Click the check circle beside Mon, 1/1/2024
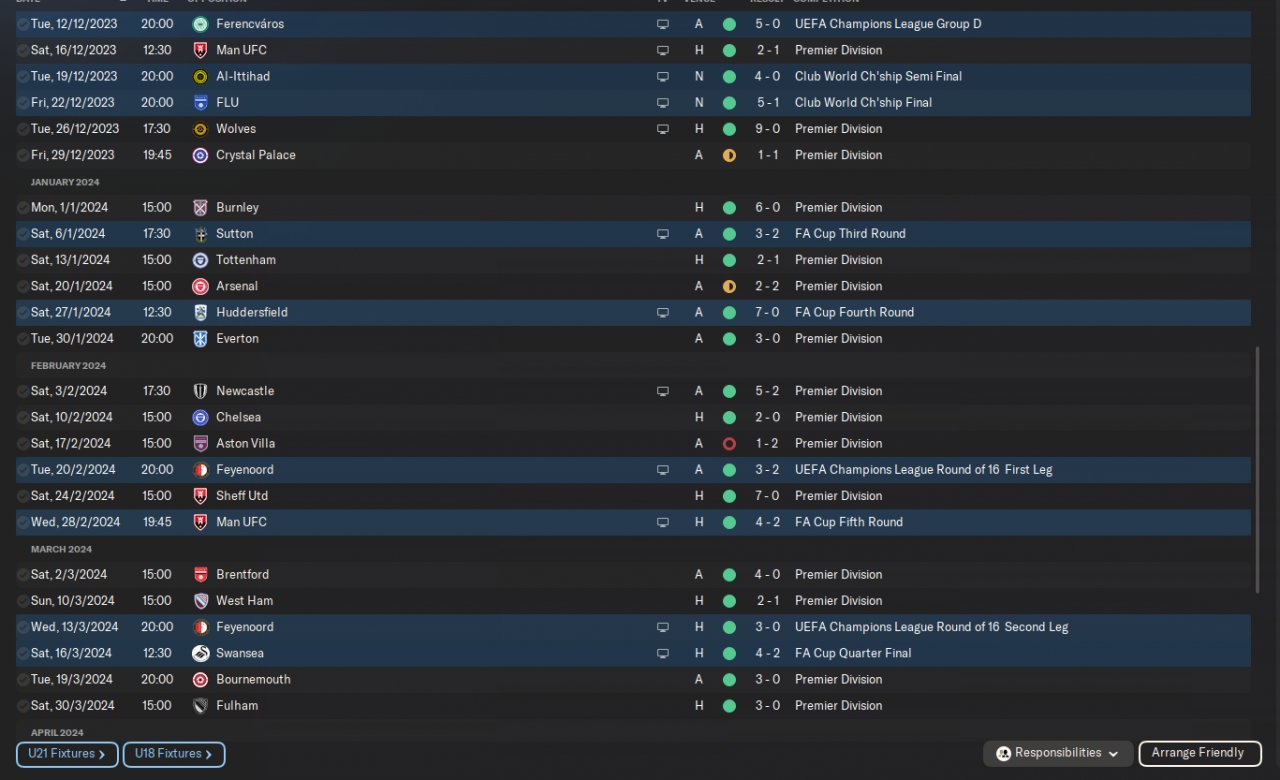The image size is (1280, 780). [x=23, y=208]
